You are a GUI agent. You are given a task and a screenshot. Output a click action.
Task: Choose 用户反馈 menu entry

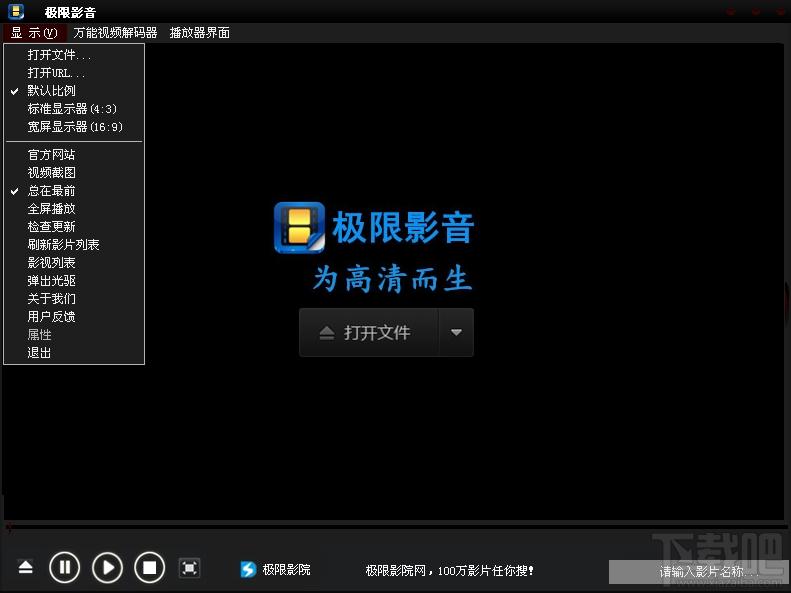tap(74, 317)
